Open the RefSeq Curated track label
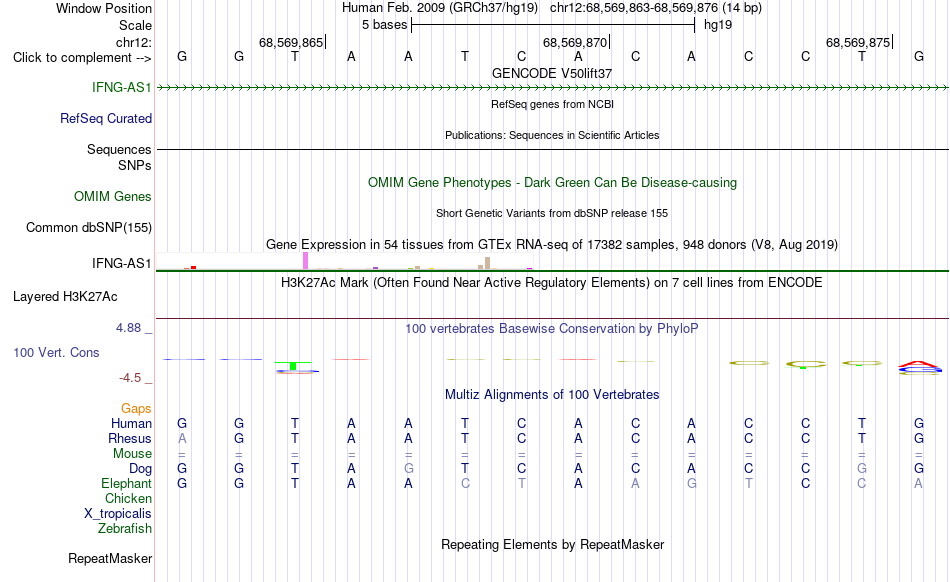 (x=105, y=118)
